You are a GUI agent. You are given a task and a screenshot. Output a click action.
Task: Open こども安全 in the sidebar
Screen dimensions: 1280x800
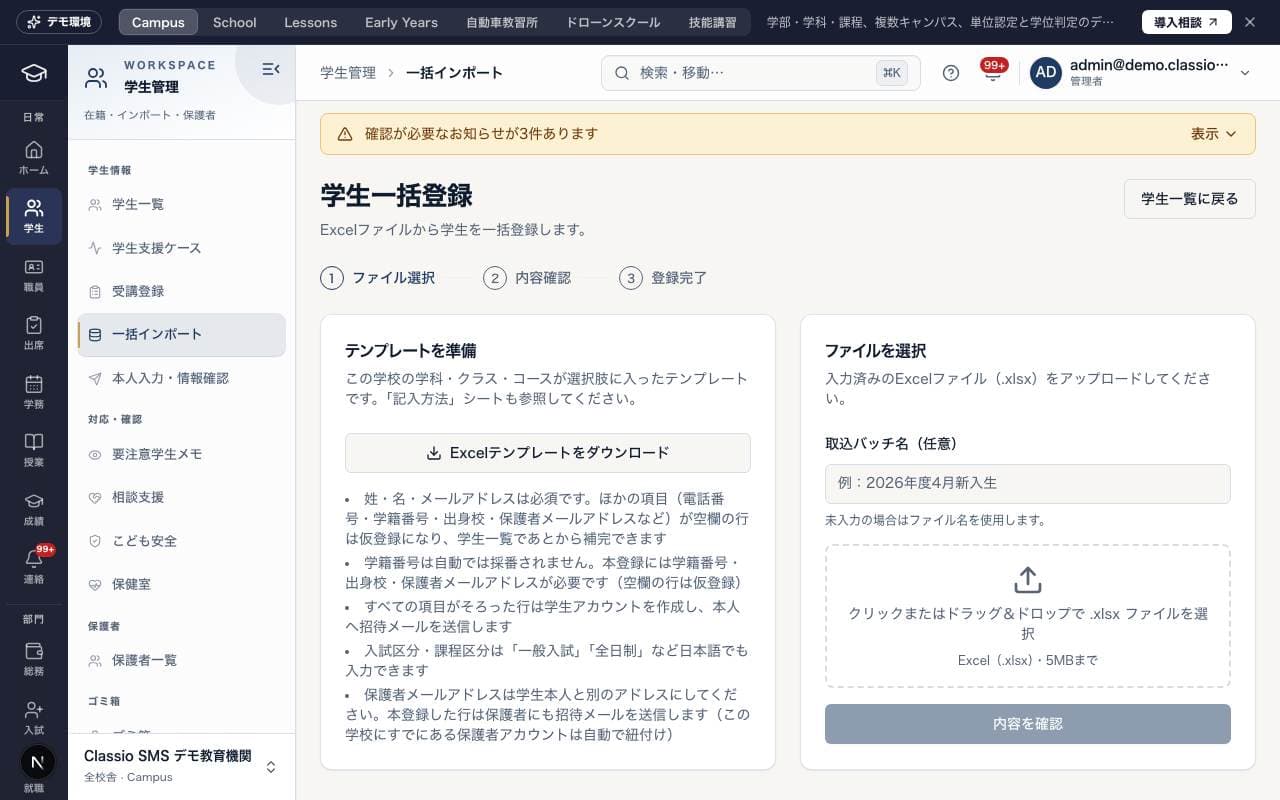(x=181, y=541)
